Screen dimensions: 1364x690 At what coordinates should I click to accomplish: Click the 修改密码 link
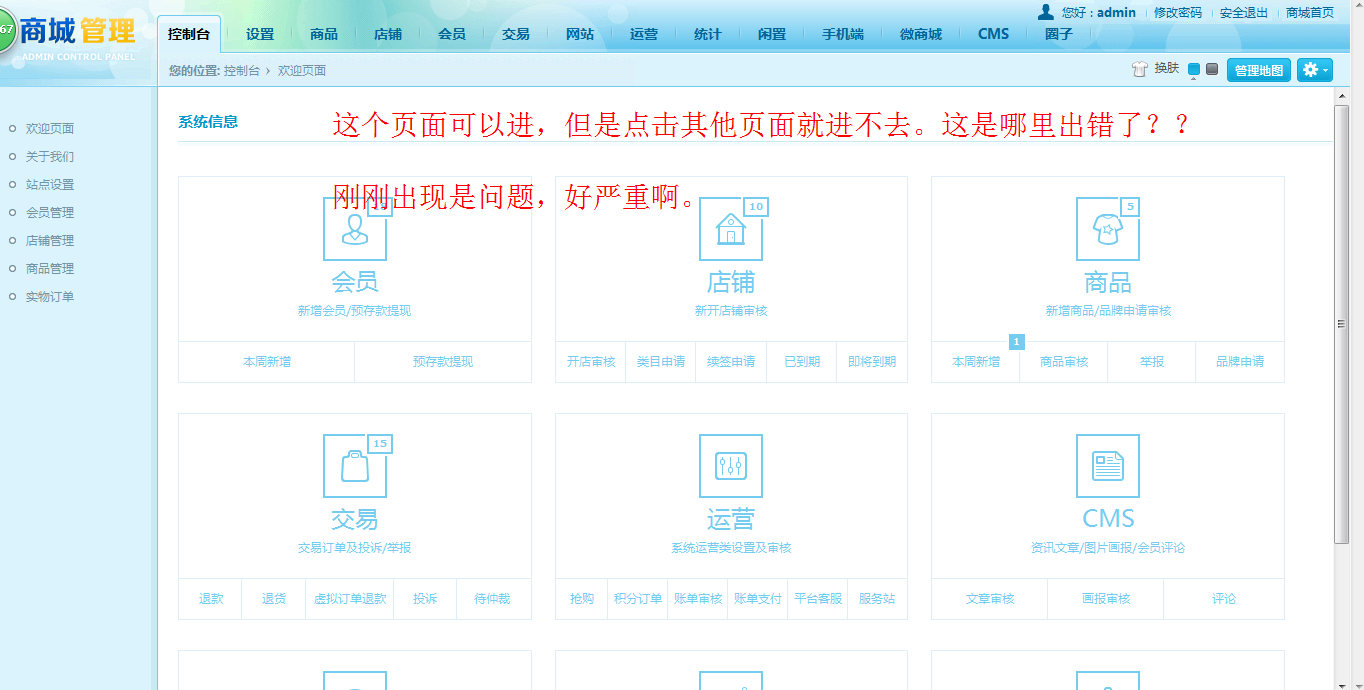tap(1178, 13)
